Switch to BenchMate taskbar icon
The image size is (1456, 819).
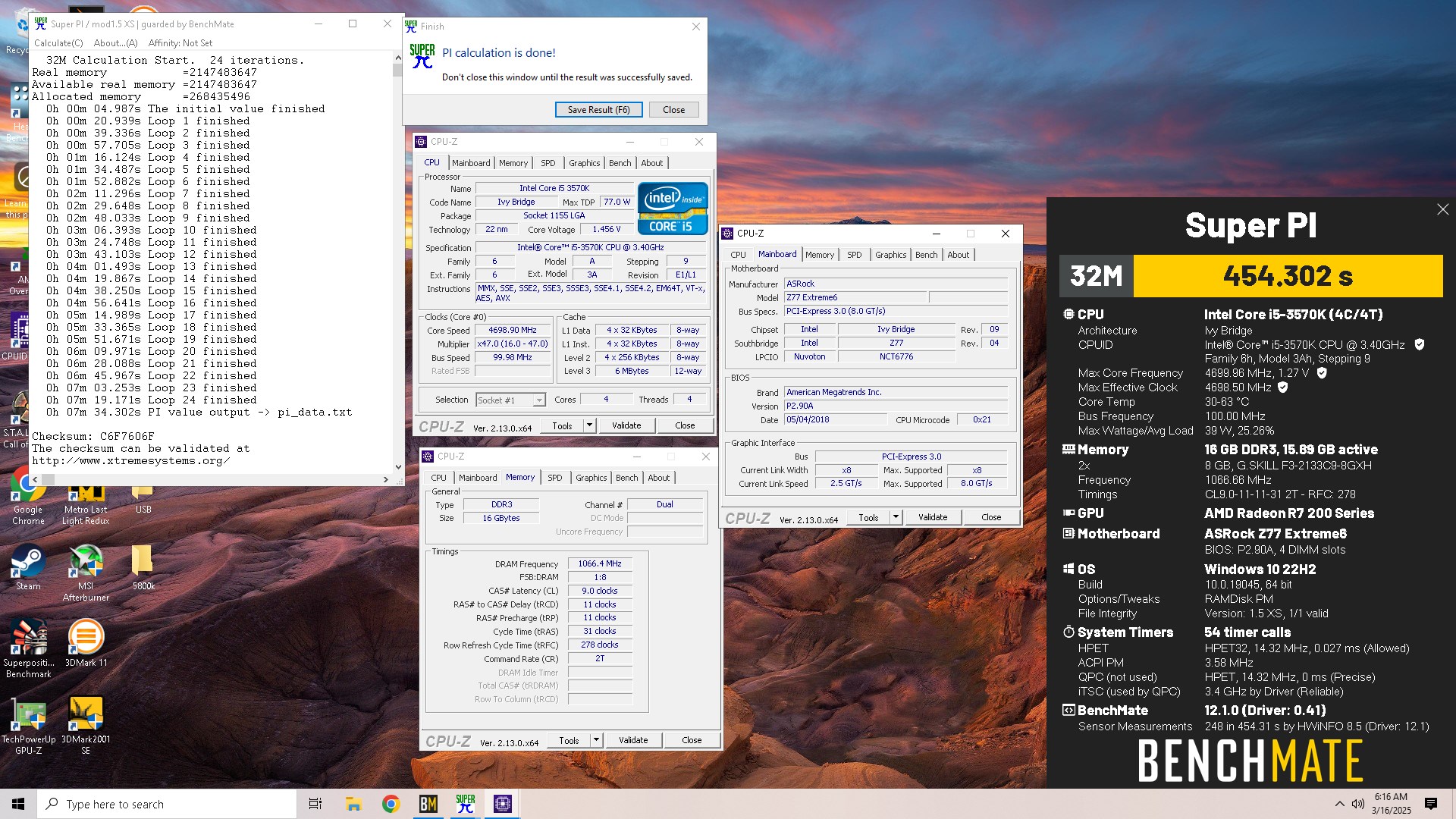[428, 804]
